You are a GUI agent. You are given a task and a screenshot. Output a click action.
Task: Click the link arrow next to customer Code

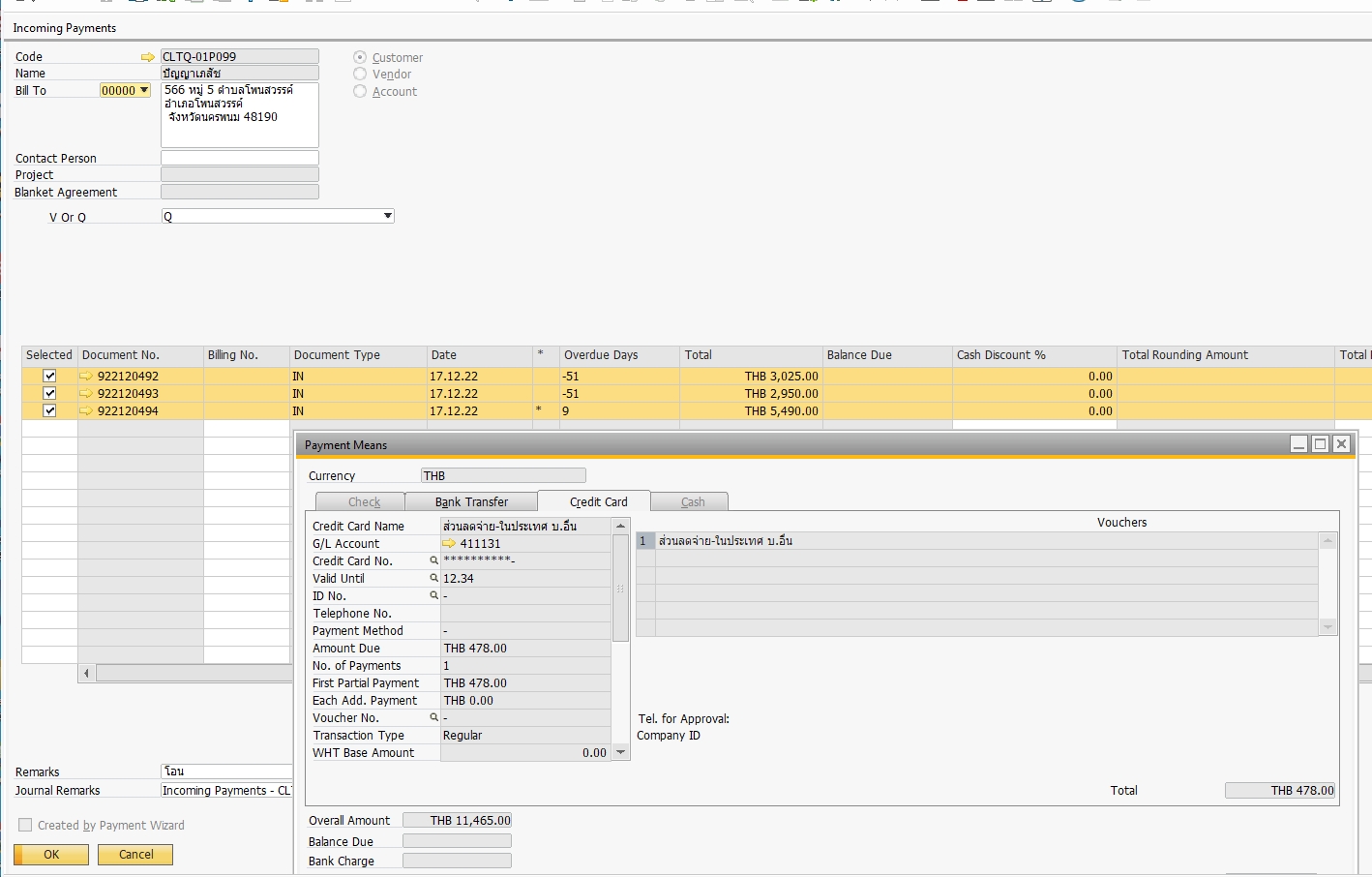[x=147, y=57]
